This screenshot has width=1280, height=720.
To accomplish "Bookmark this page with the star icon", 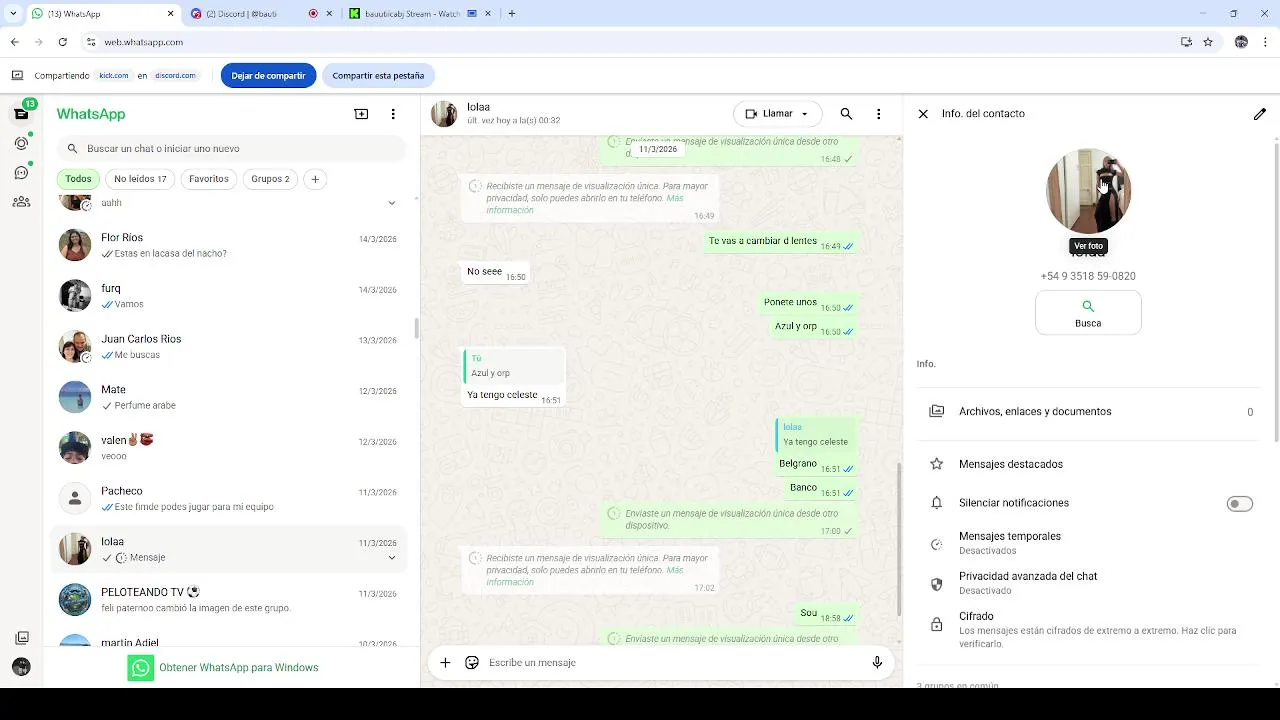I will click(x=1208, y=42).
